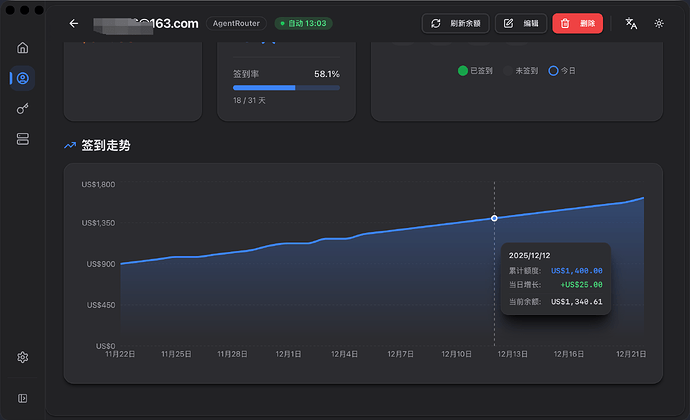Click the 未签到 legend item
This screenshot has width=690, height=420.
(x=521, y=70)
